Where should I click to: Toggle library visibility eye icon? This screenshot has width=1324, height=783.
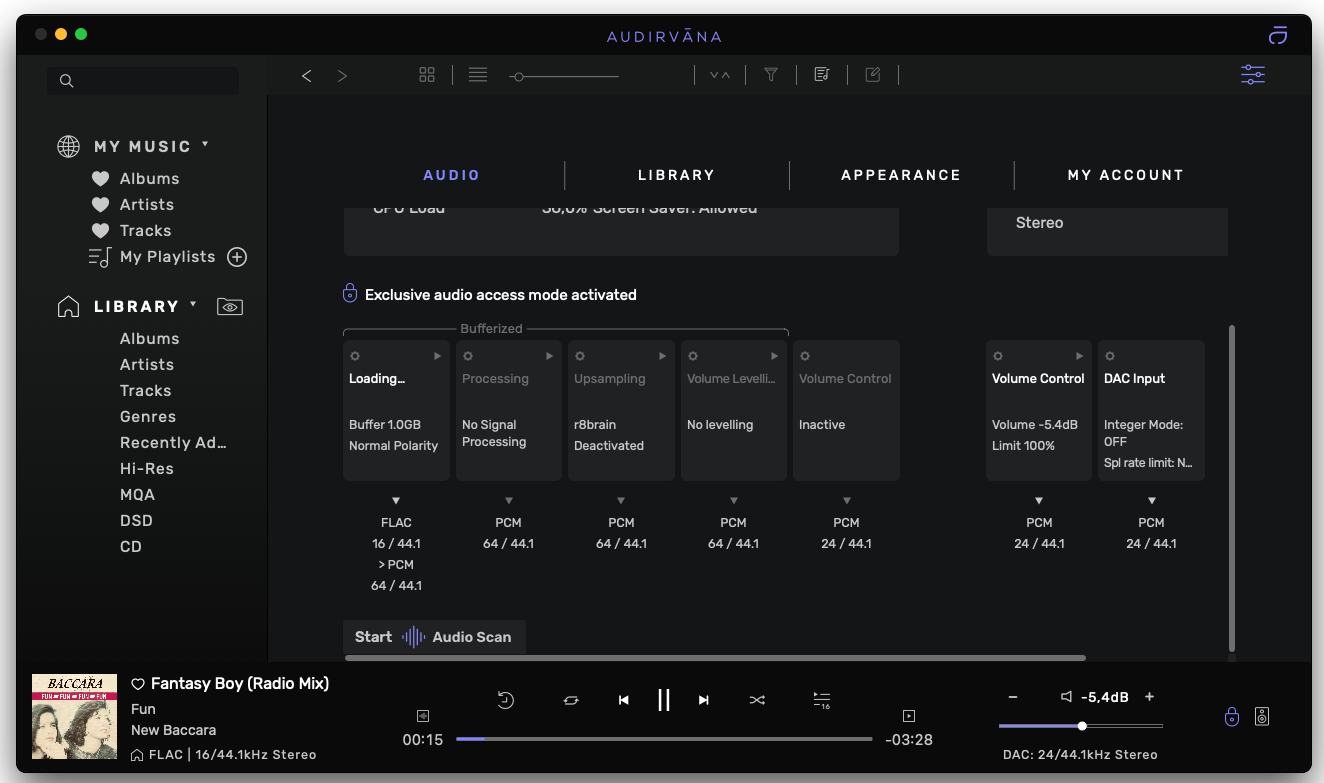point(230,307)
